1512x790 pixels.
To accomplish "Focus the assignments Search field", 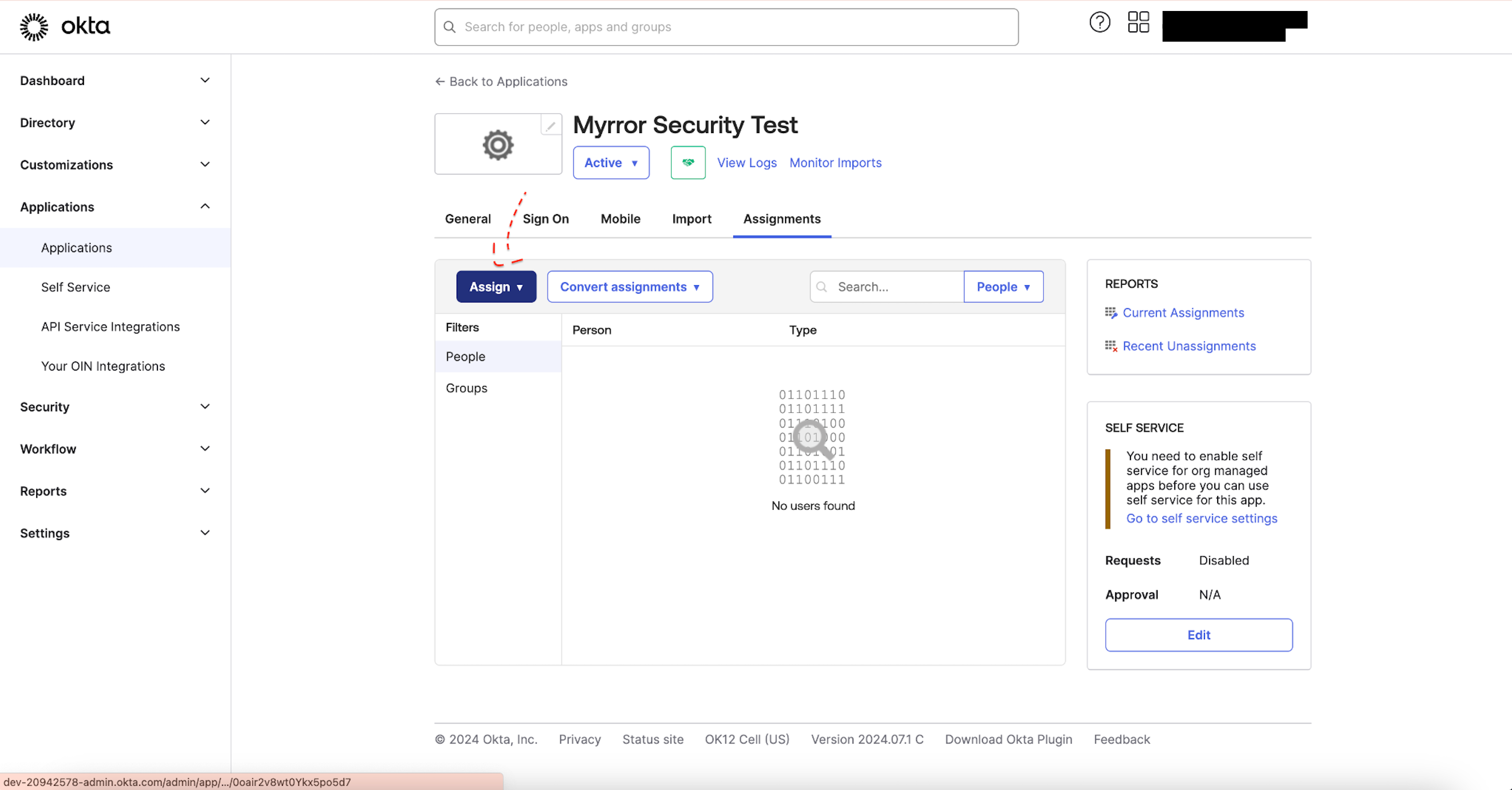I will [887, 287].
